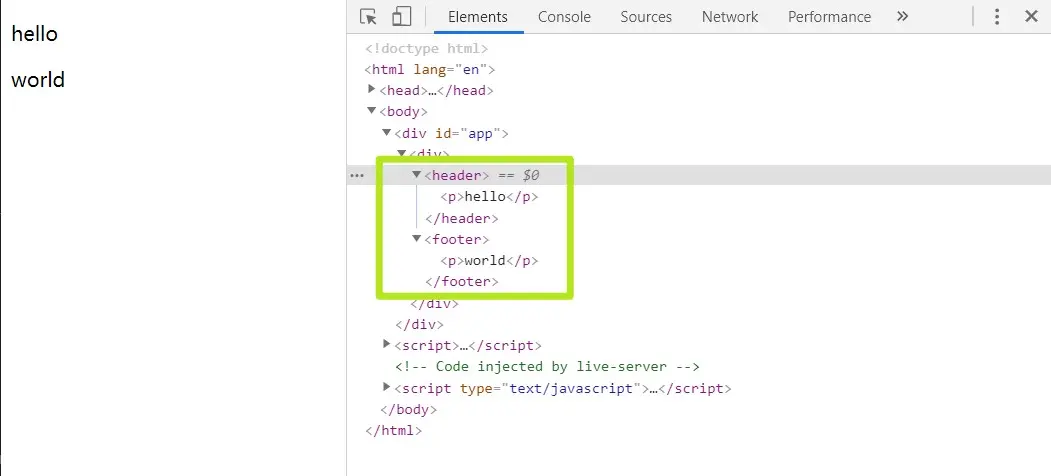The height and width of the screenshot is (476, 1051).
Task: Switch to the Console tab
Action: coord(564,17)
